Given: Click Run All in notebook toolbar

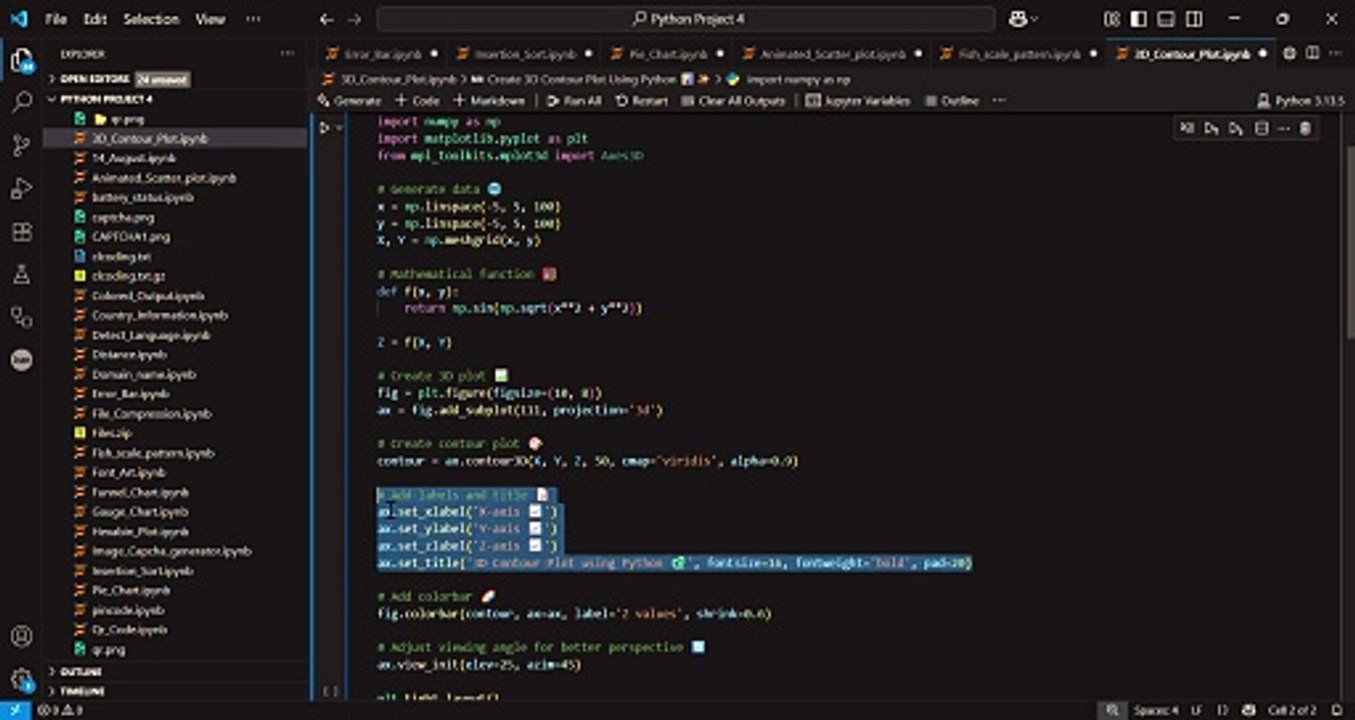Looking at the screenshot, I should pyautogui.click(x=574, y=100).
